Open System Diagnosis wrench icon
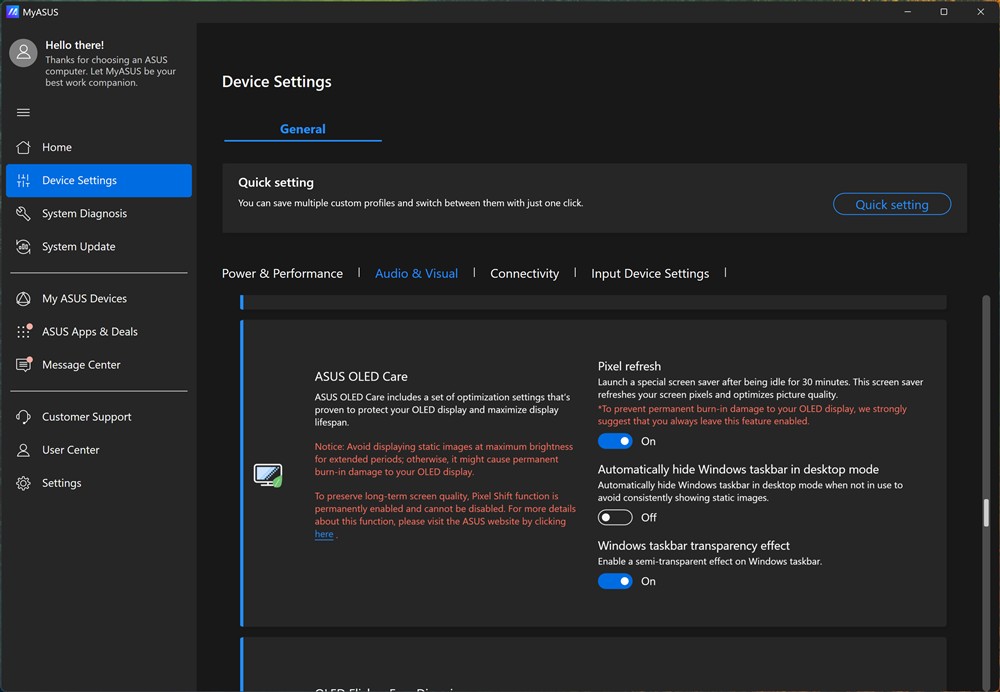Image resolution: width=1000 pixels, height=692 pixels. coord(23,214)
